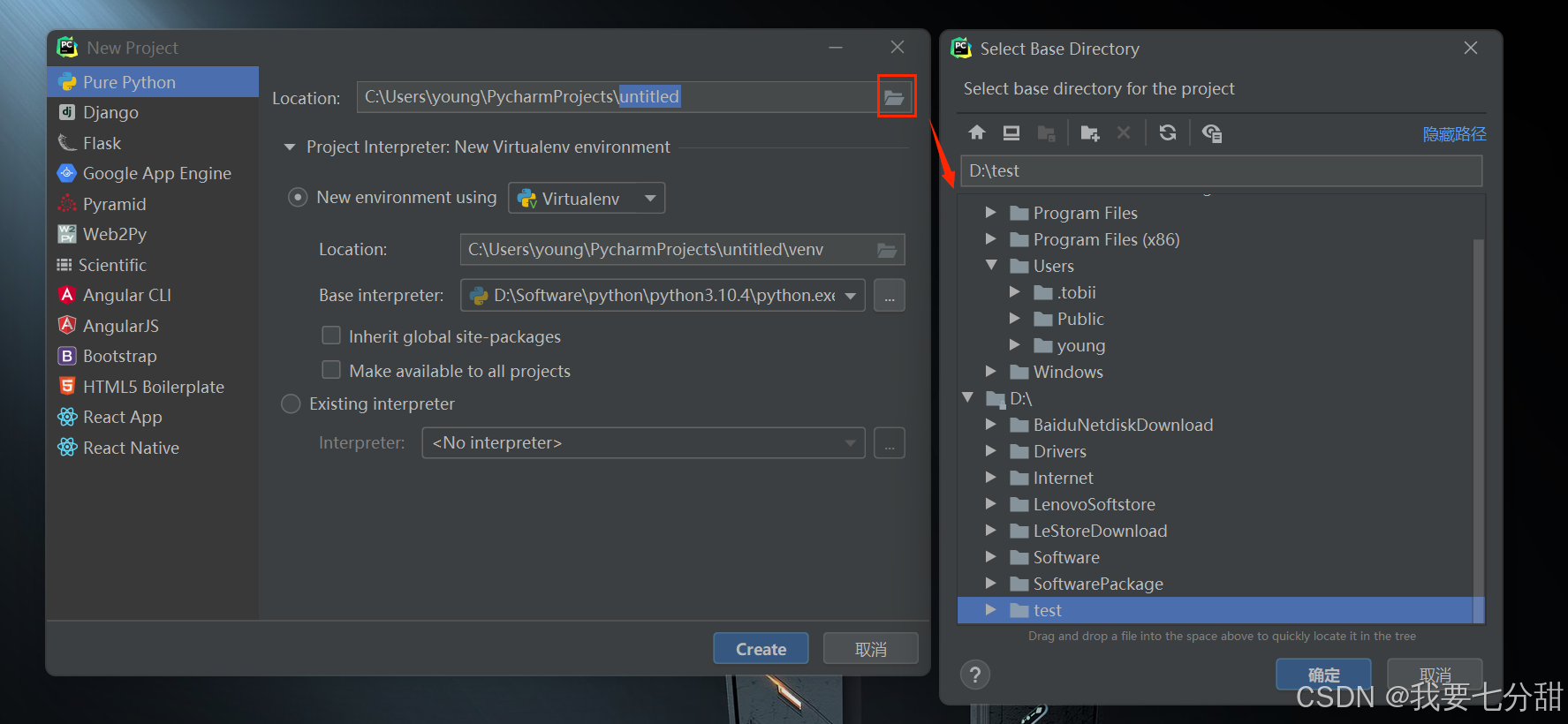Viewport: 1568px width, 724px height.
Task: Refresh the directory tree
Action: (1168, 132)
